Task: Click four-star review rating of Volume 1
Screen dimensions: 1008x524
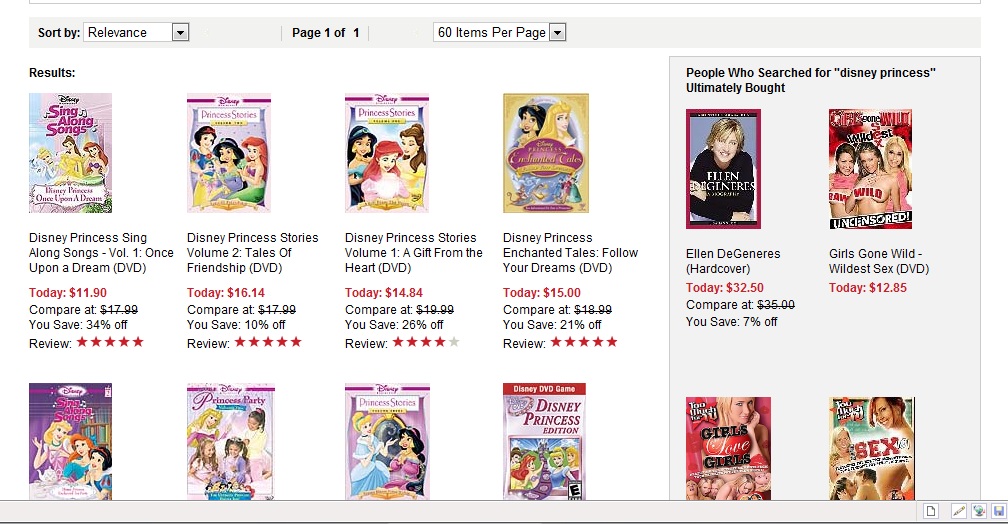Action: (x=426, y=342)
